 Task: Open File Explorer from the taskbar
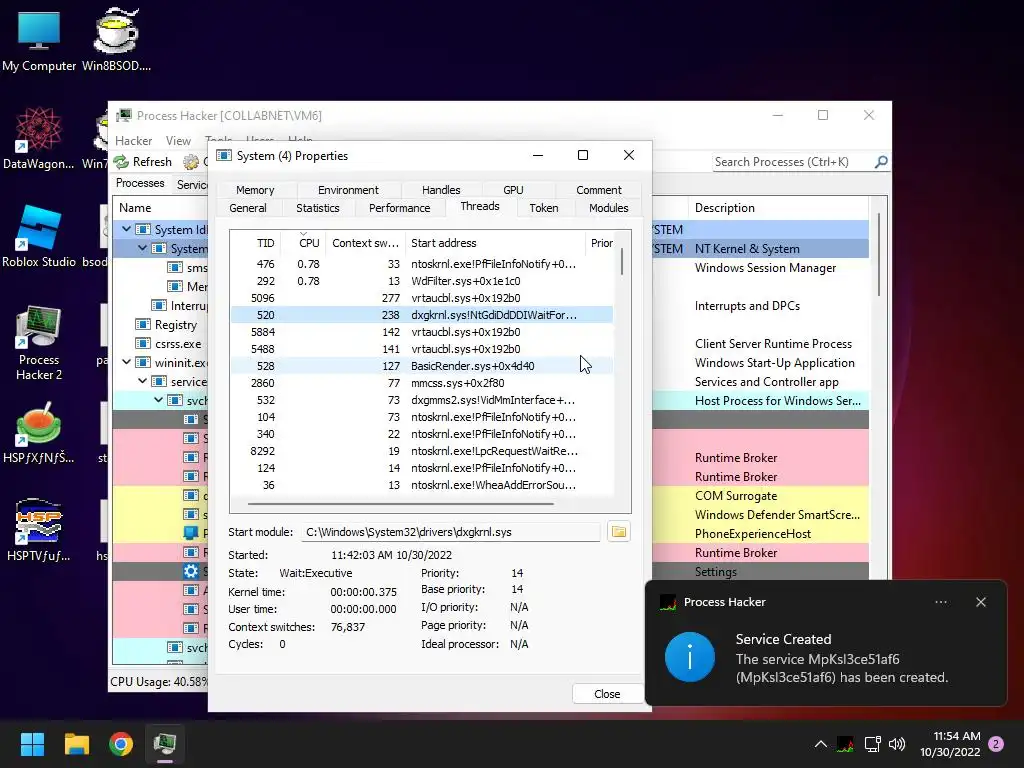click(76, 744)
